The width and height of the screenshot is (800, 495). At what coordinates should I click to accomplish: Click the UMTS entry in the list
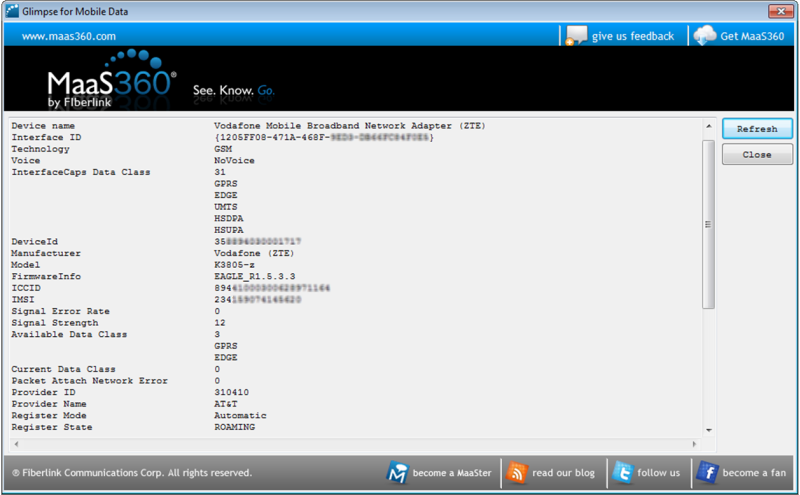(226, 207)
